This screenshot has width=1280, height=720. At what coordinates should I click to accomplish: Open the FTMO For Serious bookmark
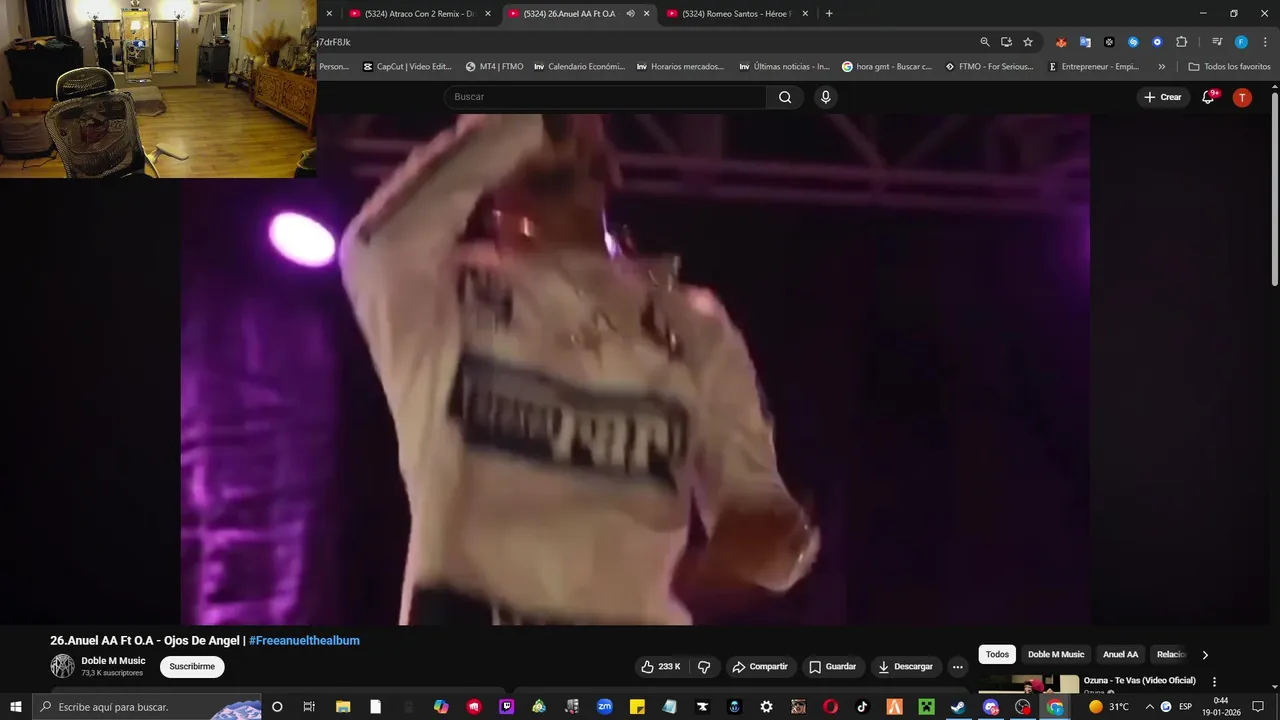pyautogui.click(x=990, y=67)
